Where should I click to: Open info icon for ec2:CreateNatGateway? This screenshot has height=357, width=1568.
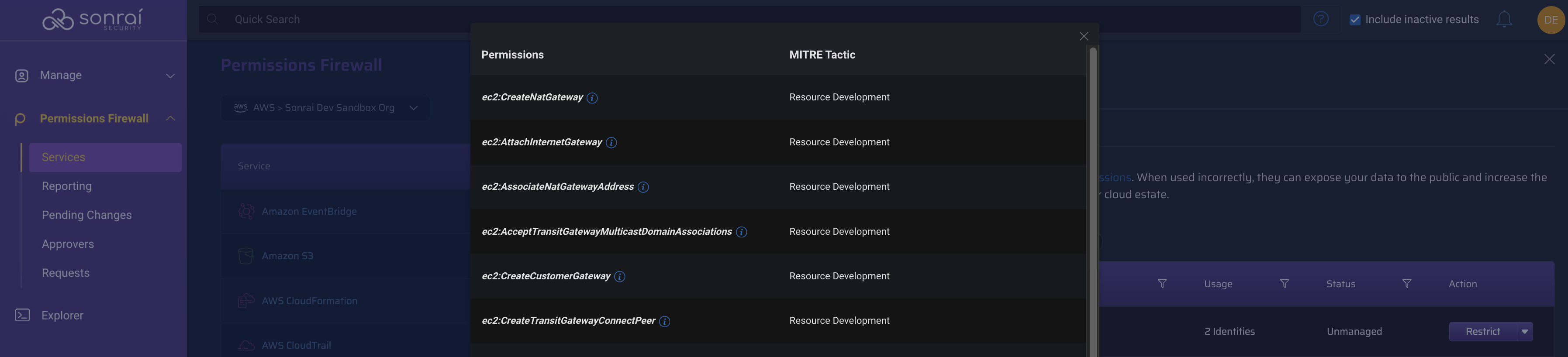click(x=592, y=98)
